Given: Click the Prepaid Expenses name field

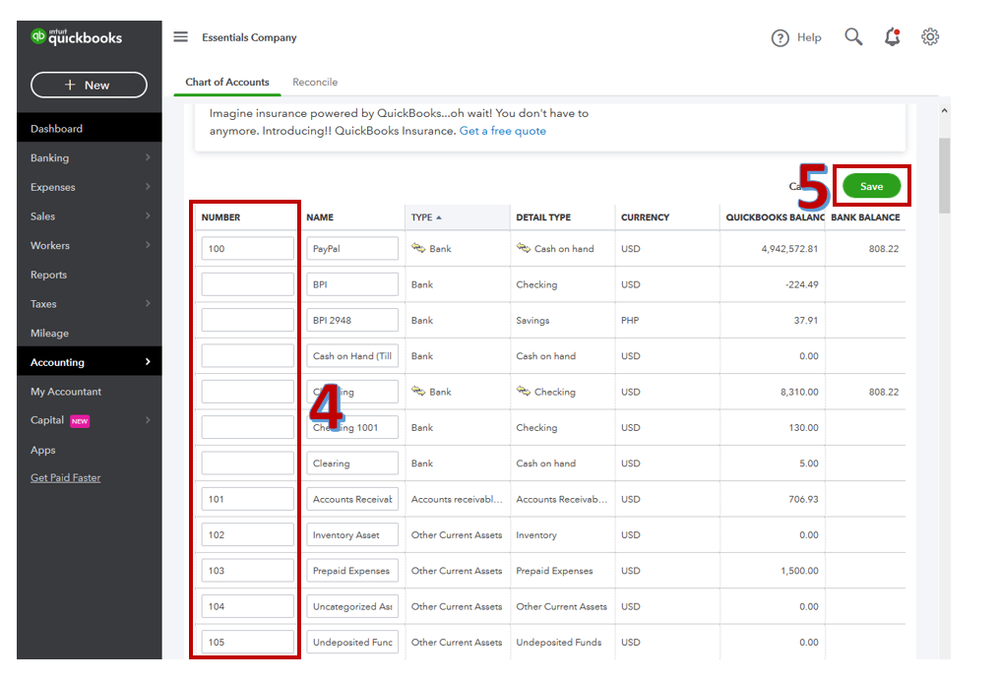Looking at the screenshot, I should [352, 570].
